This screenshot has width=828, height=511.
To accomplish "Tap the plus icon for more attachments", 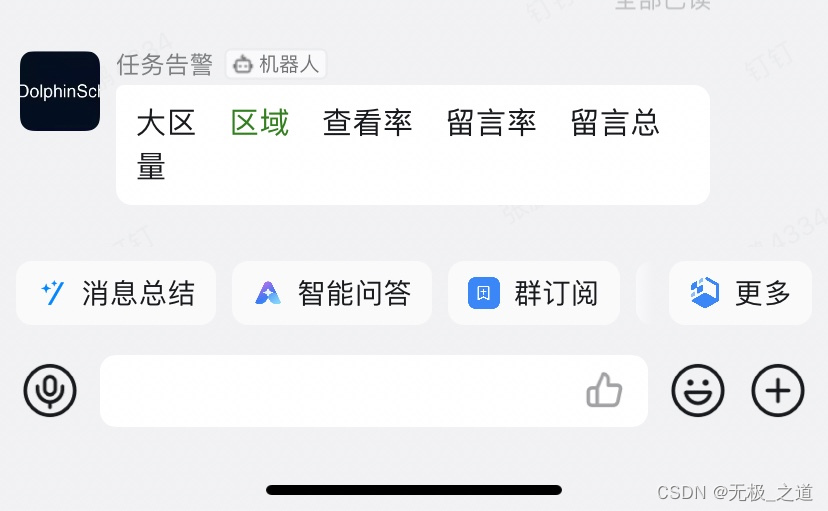I will click(778, 391).
